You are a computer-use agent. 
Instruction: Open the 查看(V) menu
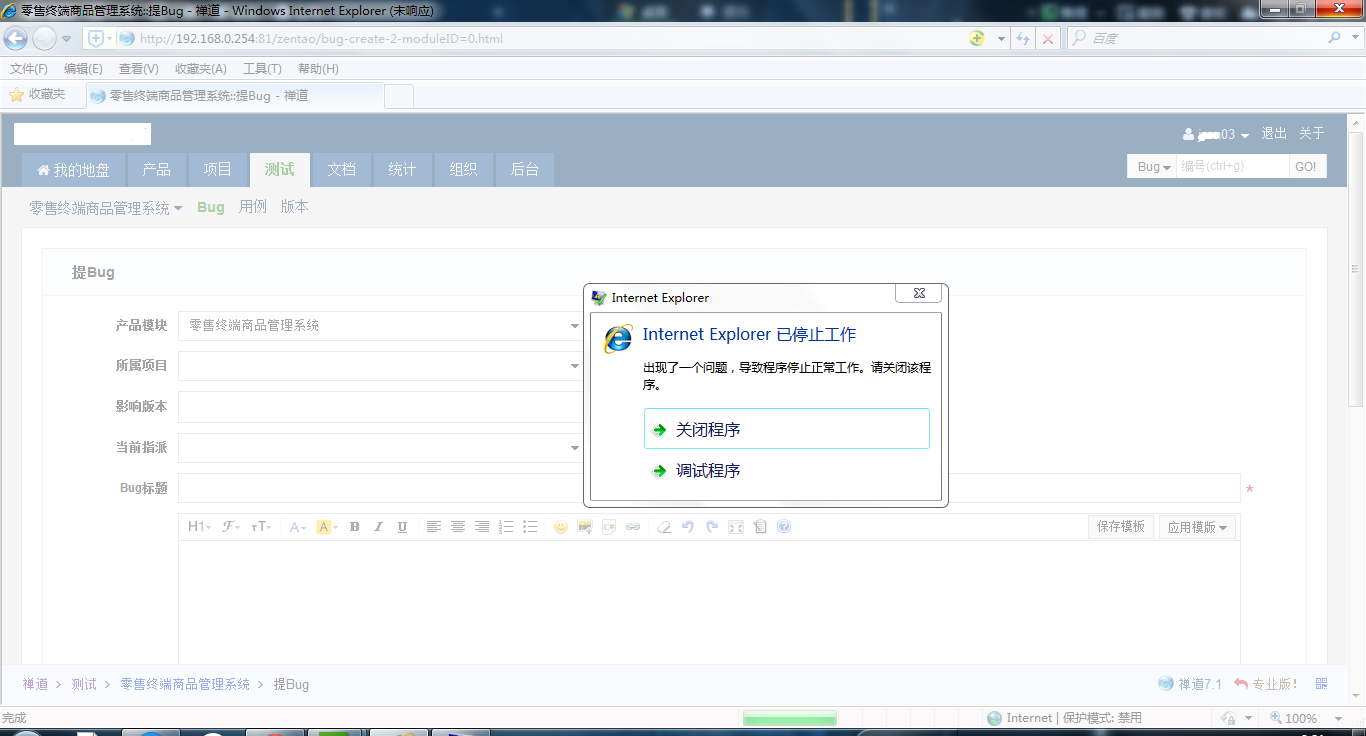[139, 69]
